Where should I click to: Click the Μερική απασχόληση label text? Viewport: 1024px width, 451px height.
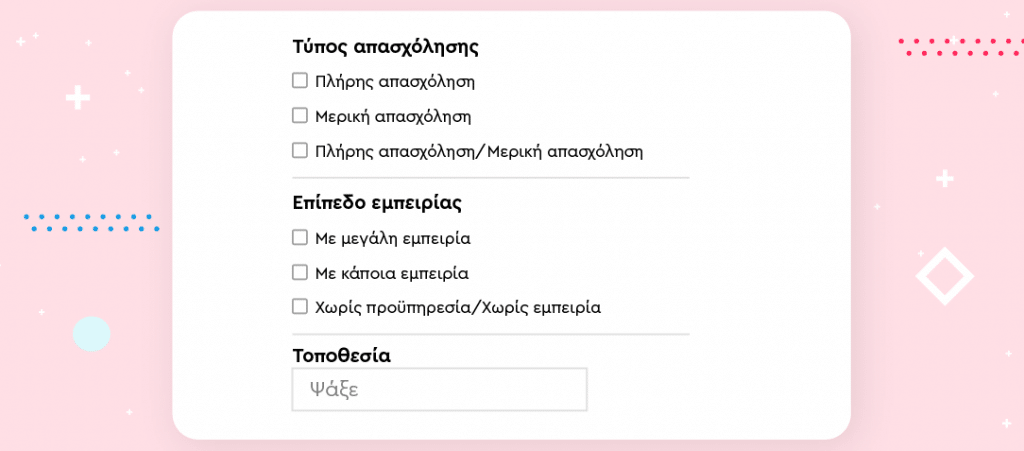(393, 117)
